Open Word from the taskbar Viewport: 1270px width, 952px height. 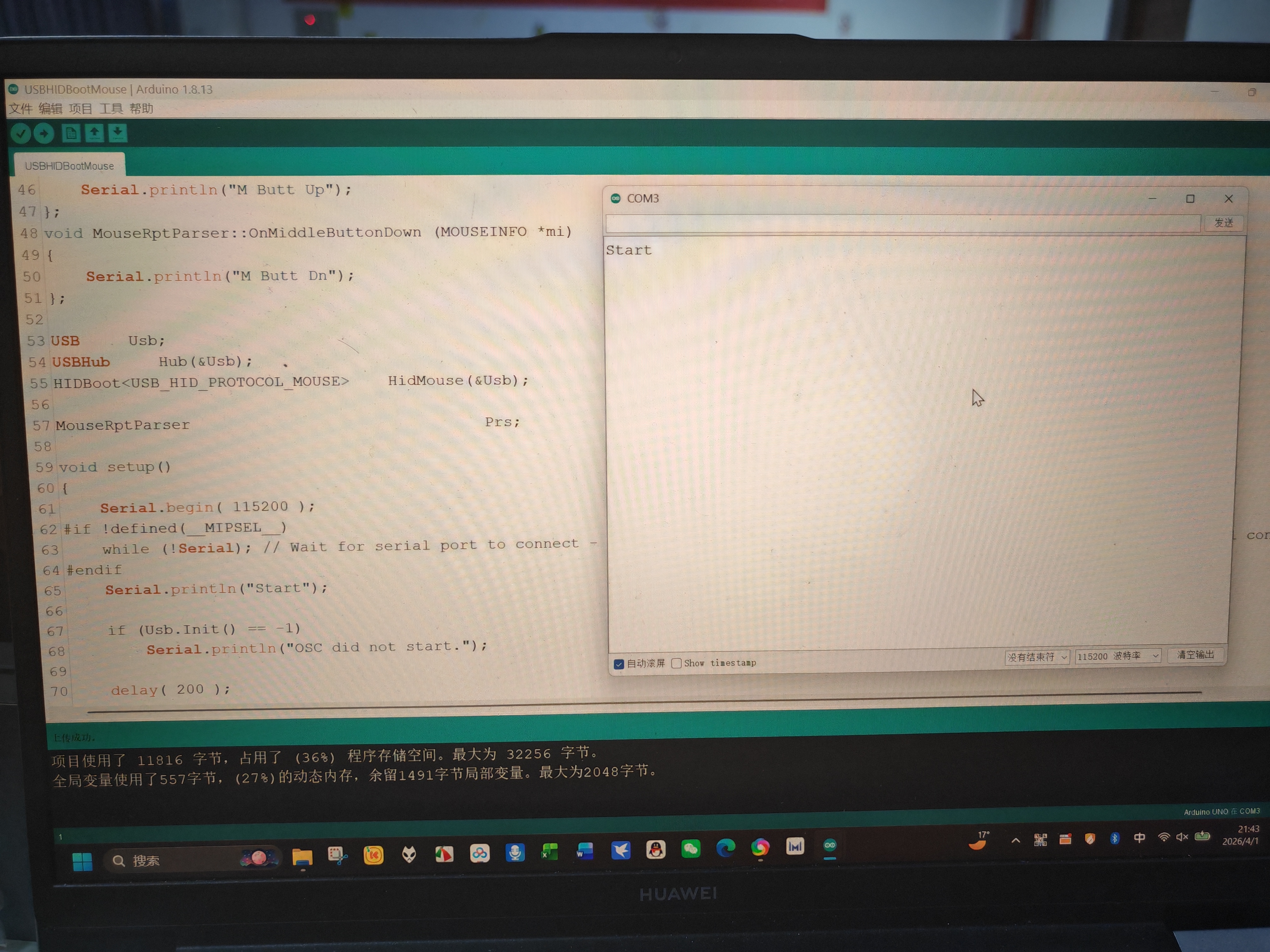584,851
